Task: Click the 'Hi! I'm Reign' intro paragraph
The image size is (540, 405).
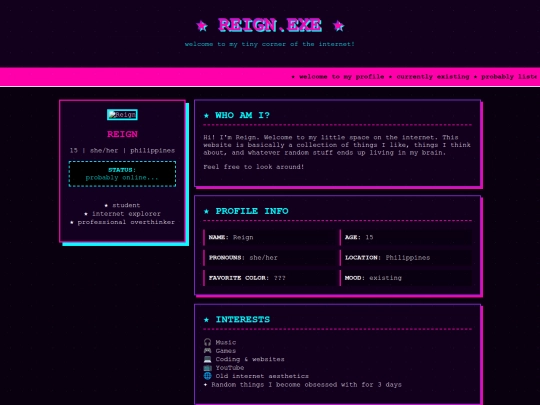Action: pos(337,145)
